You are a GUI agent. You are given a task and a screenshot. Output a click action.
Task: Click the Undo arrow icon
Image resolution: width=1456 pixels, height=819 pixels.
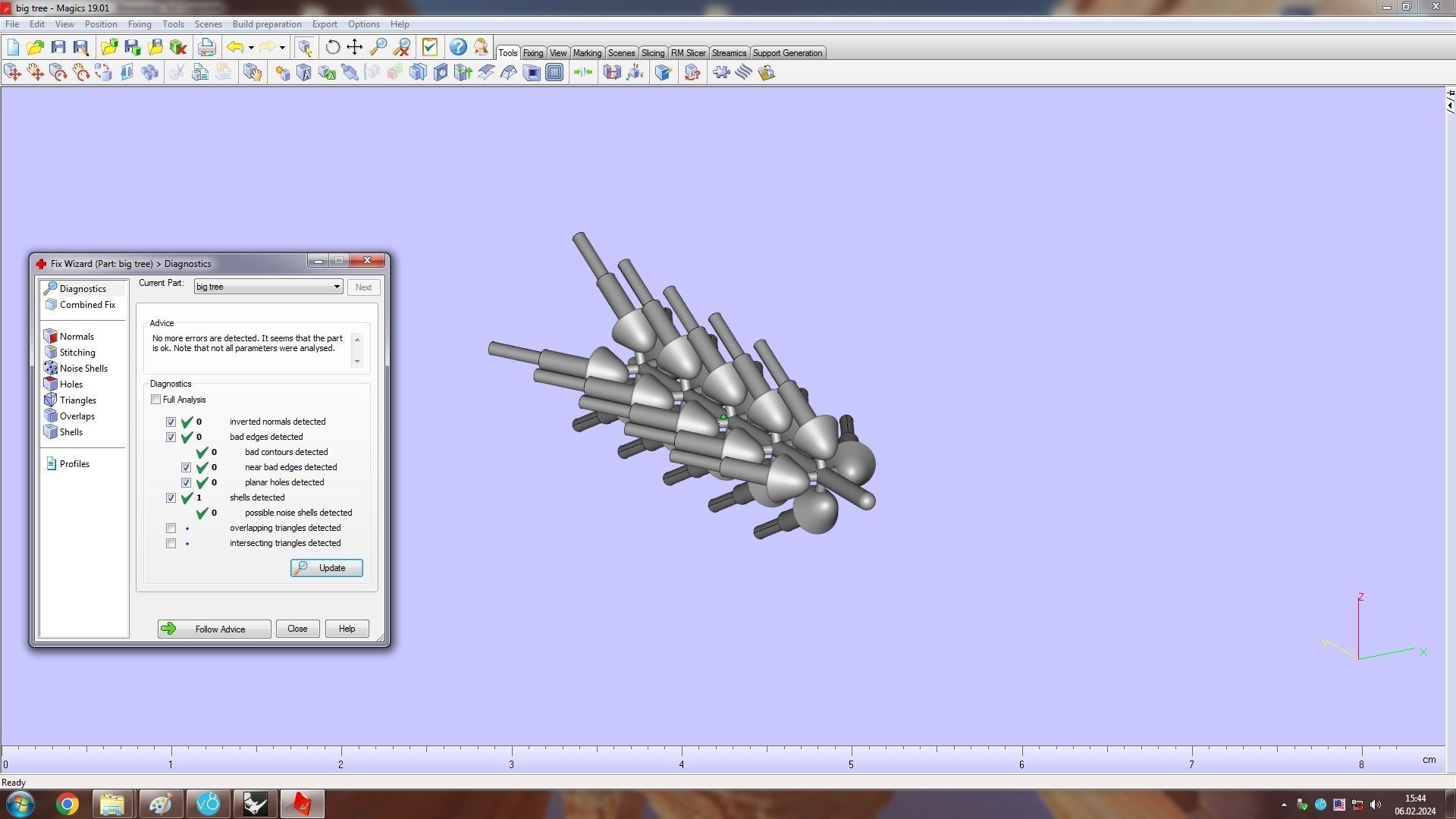click(x=235, y=47)
